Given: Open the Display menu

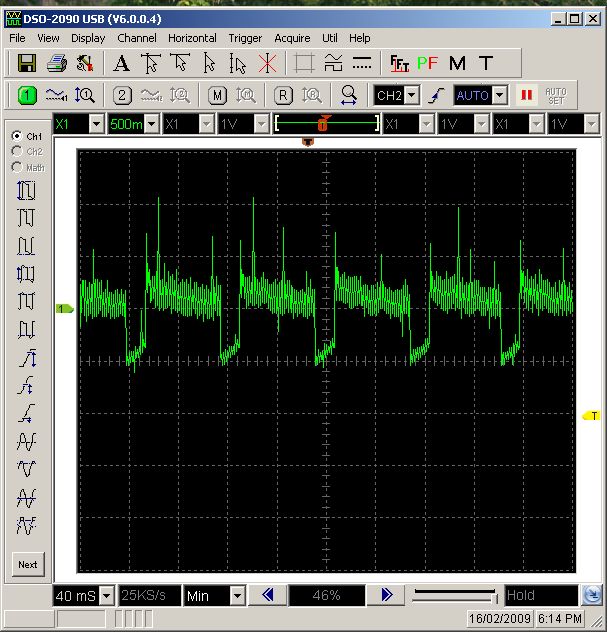Looking at the screenshot, I should pos(88,38).
